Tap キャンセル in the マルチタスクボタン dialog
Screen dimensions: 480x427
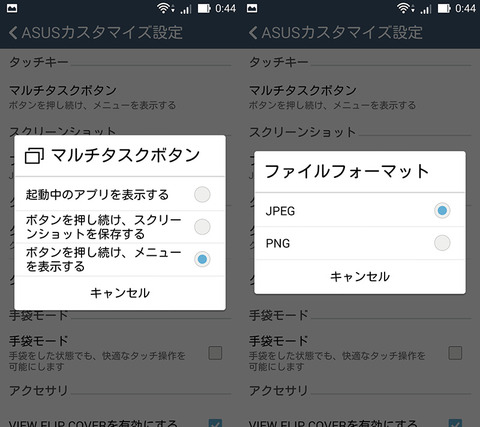(120, 293)
